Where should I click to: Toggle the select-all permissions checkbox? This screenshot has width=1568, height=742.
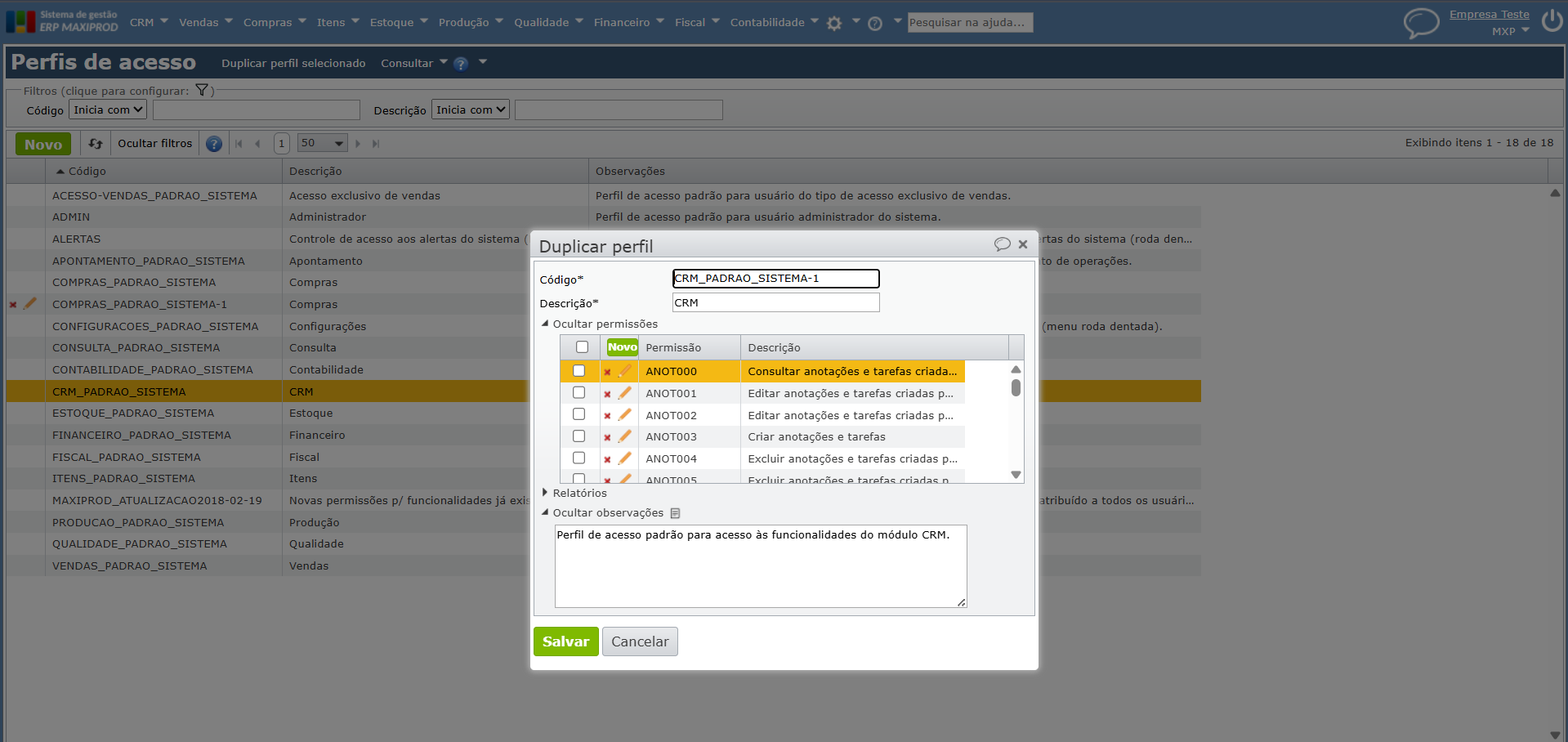coord(582,347)
